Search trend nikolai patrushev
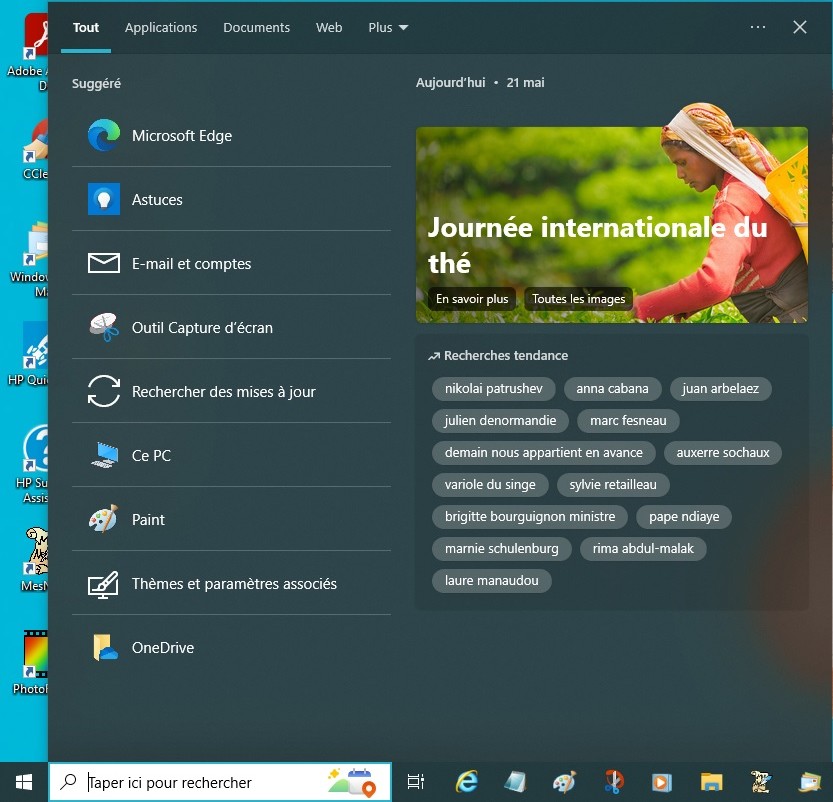This screenshot has width=833, height=802. (x=494, y=388)
